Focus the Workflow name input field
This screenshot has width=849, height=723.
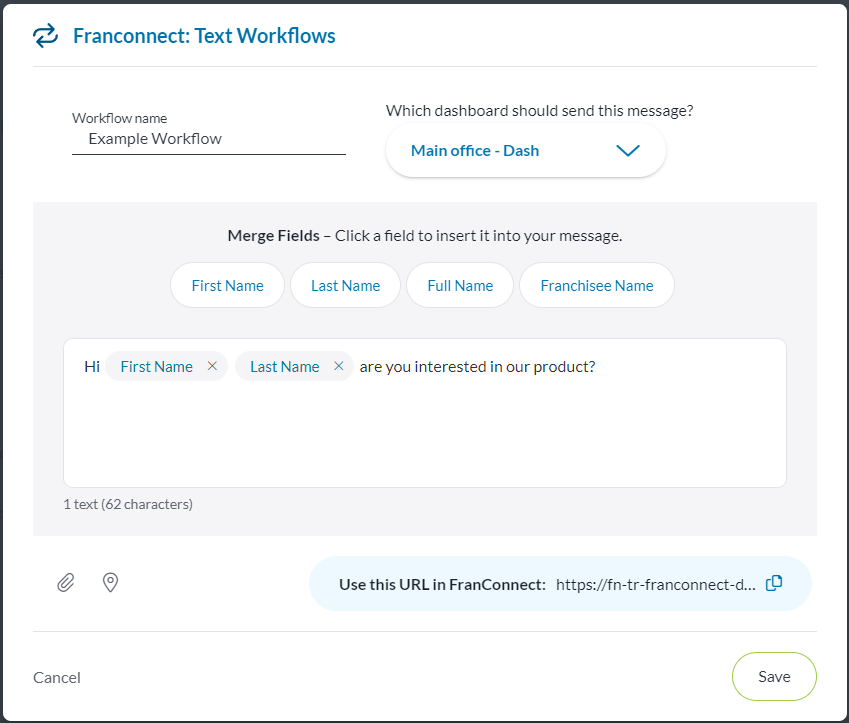(x=208, y=140)
